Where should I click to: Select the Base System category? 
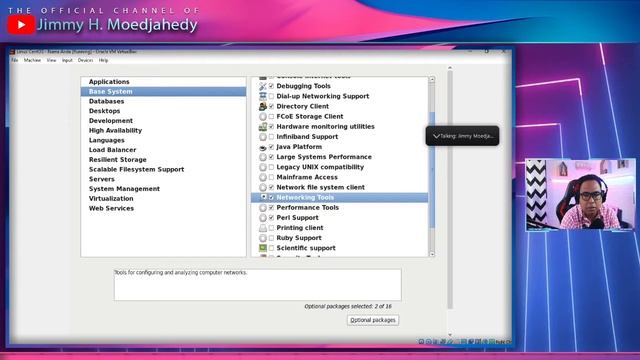coord(163,92)
